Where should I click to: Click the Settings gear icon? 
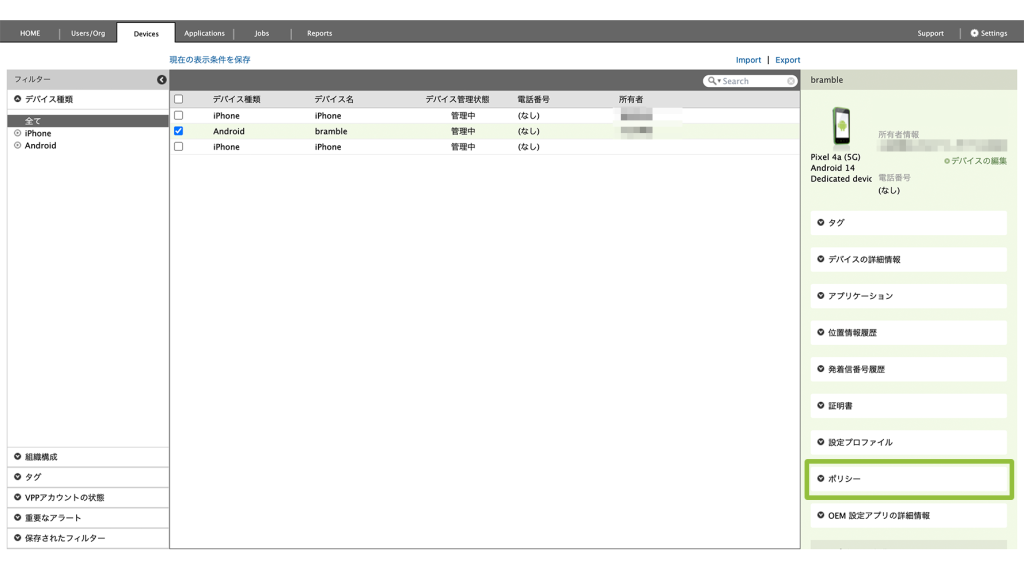[975, 33]
